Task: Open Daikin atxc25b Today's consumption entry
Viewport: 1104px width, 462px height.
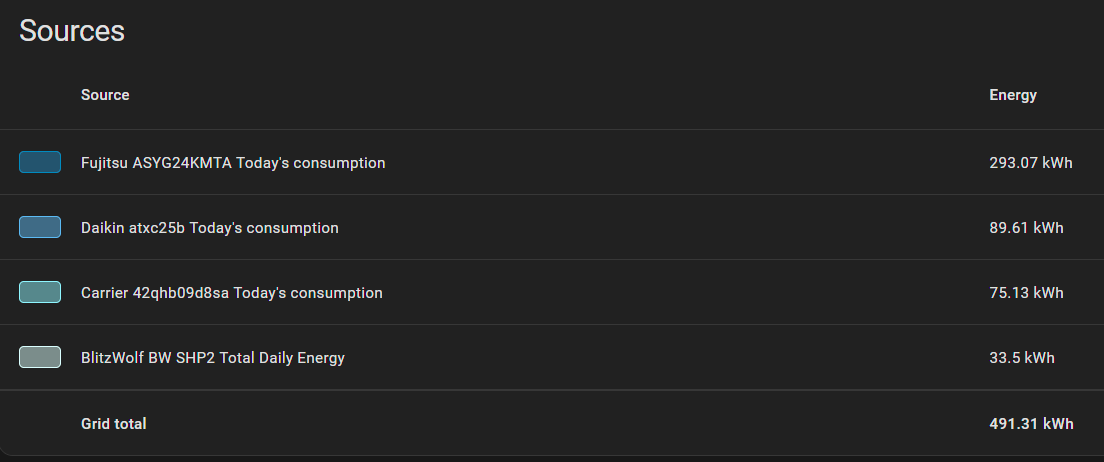Action: coord(210,227)
